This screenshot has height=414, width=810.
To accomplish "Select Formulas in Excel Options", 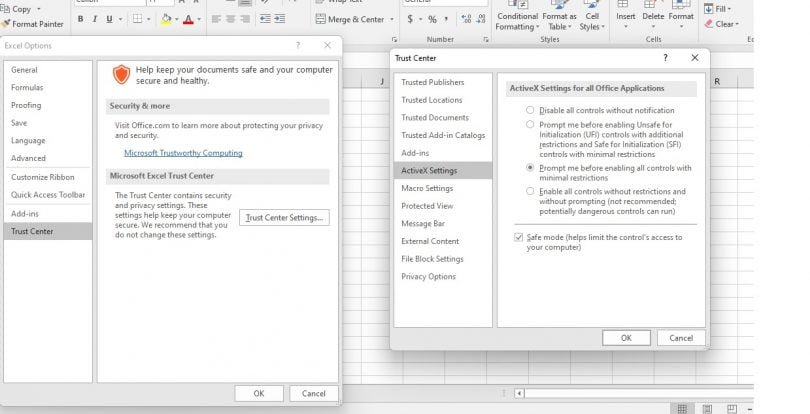I will coord(48,87).
